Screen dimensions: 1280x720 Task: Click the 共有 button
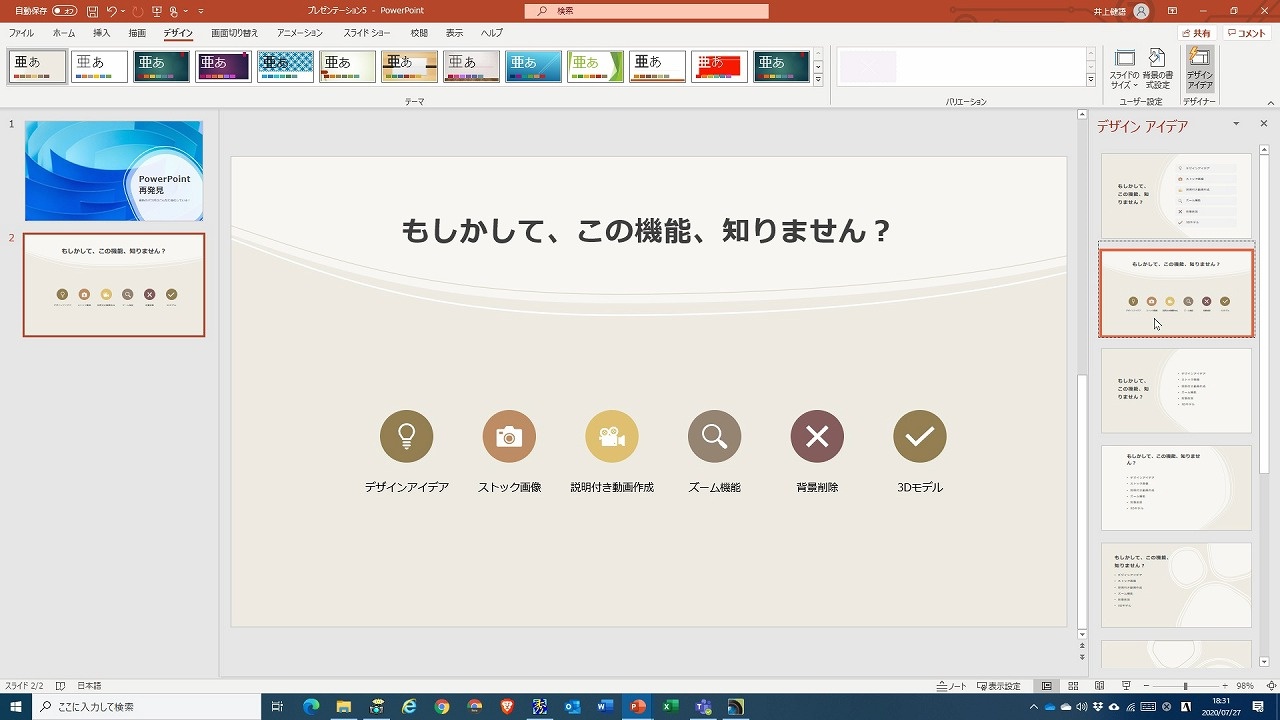click(1198, 32)
